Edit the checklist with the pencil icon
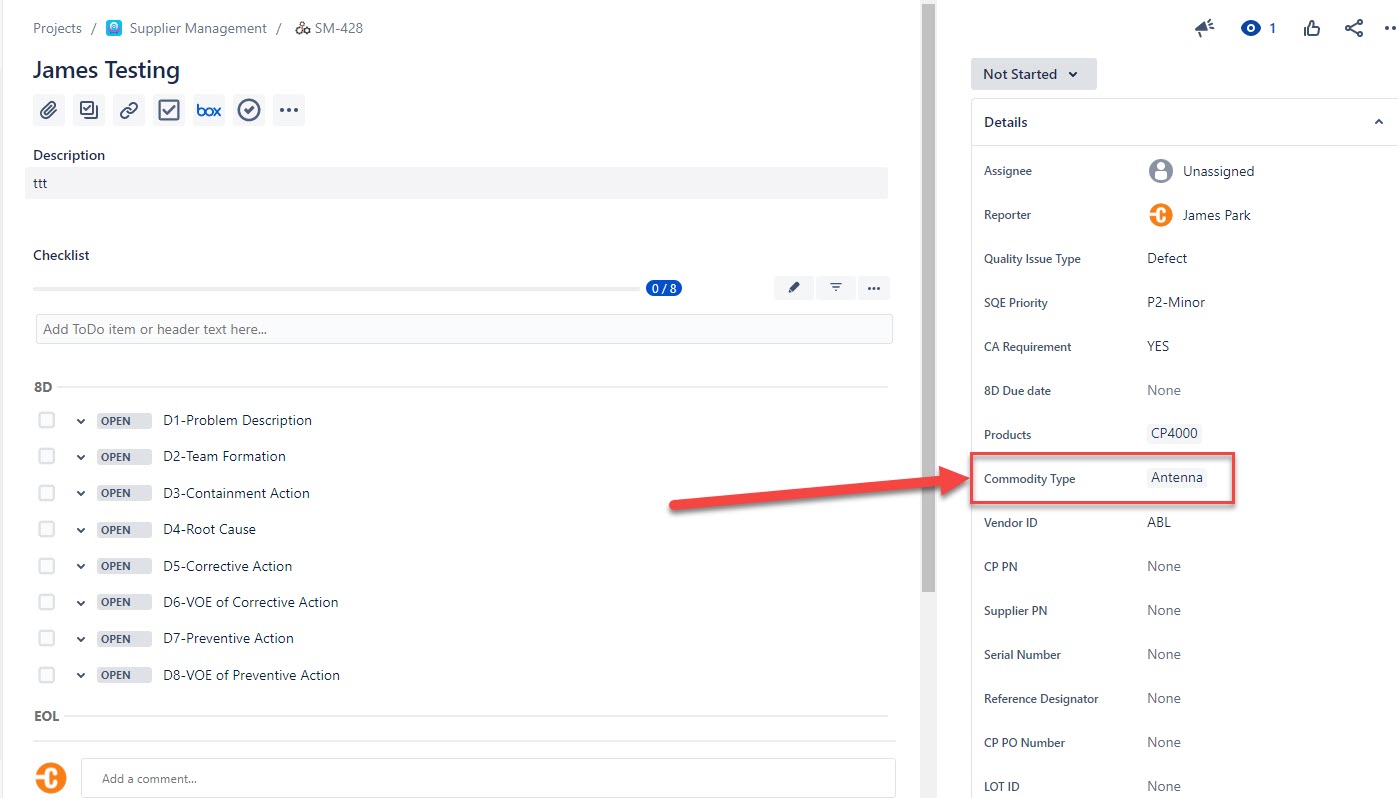This screenshot has height=798, width=1398. point(793,287)
